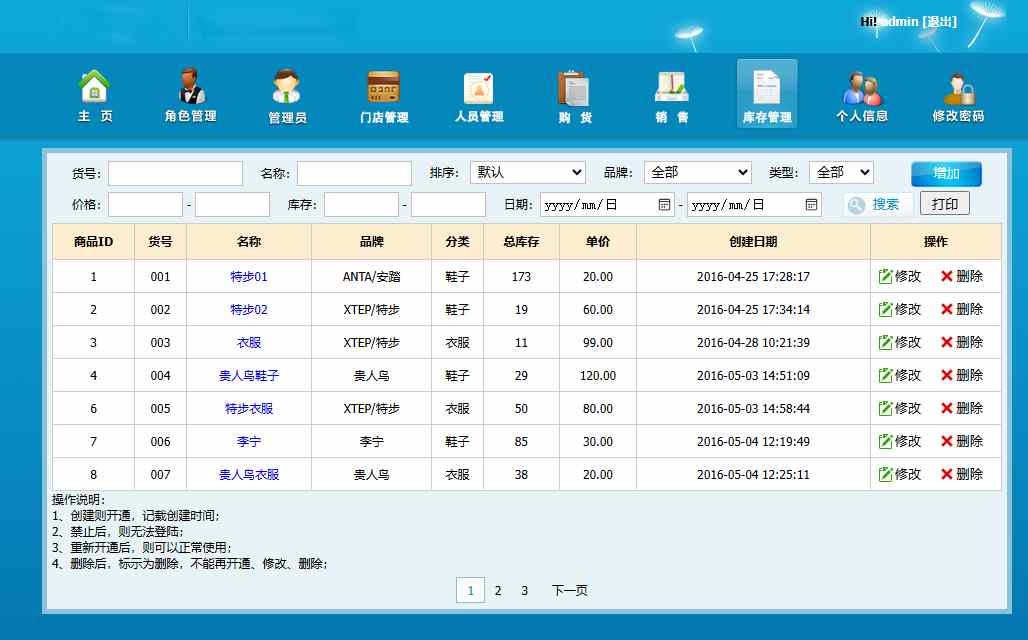Open the purchasing (购货) icon
This screenshot has height=640, width=1028.
[575, 87]
